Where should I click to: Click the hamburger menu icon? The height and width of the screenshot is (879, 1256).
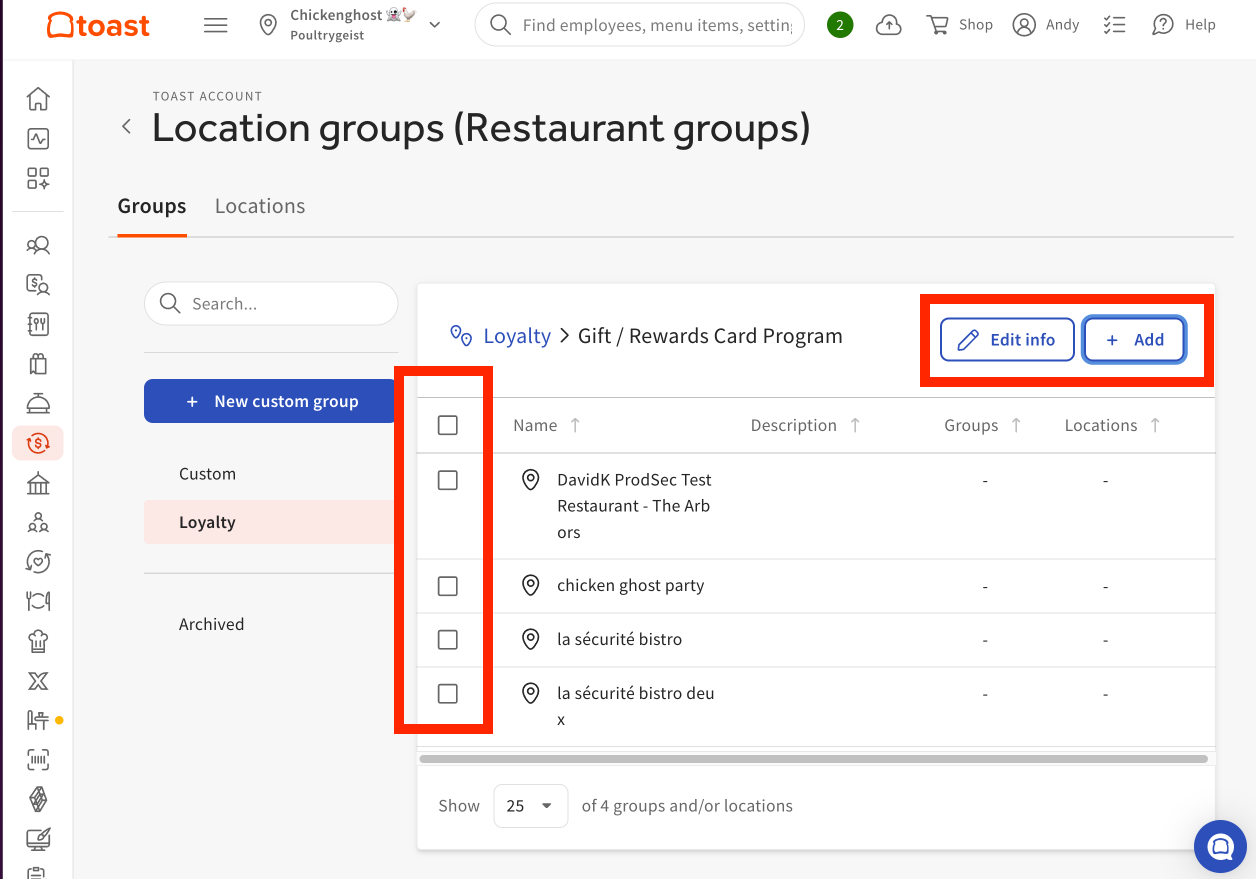(x=216, y=25)
